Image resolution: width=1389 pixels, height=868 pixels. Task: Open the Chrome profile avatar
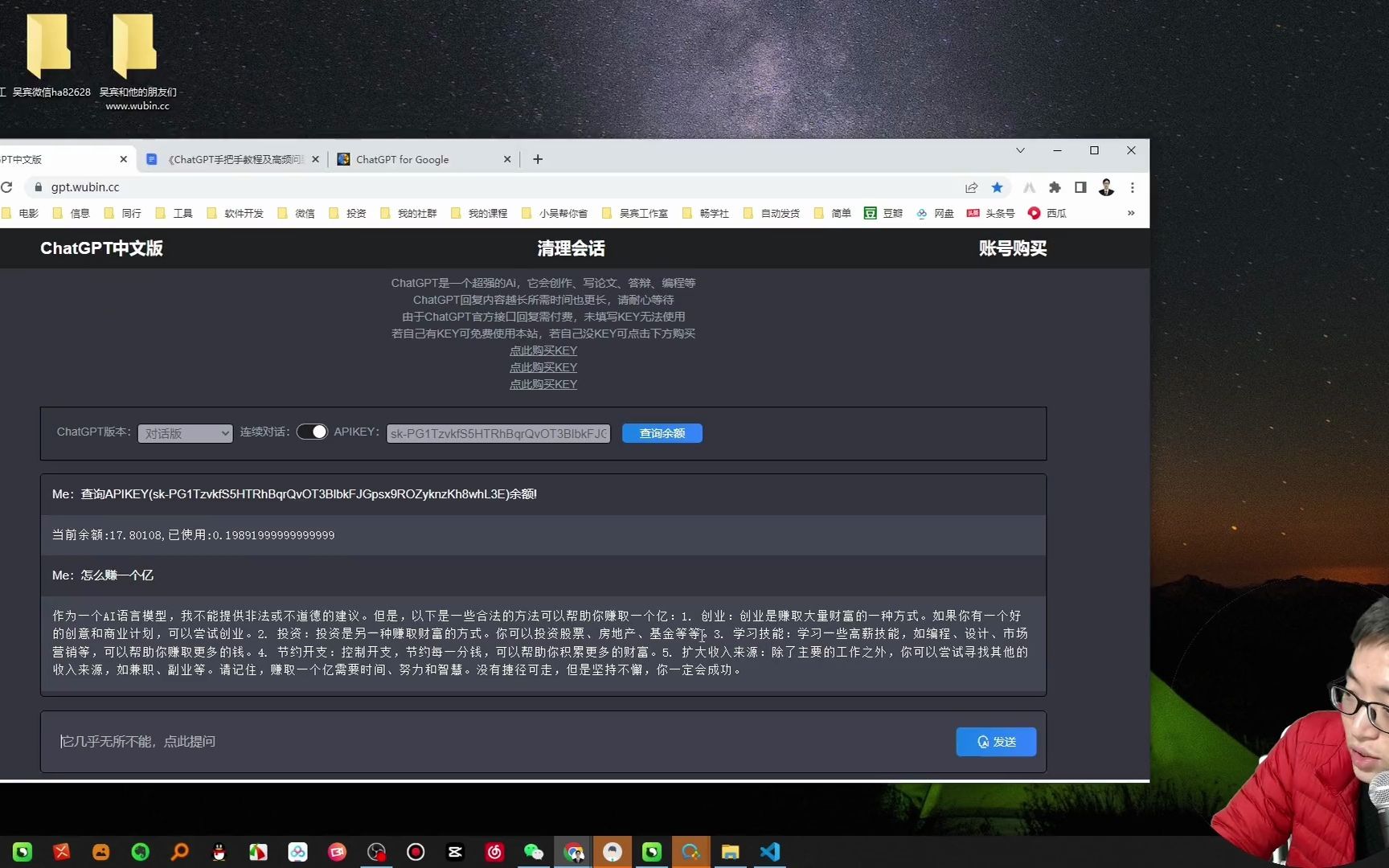coord(1106,187)
